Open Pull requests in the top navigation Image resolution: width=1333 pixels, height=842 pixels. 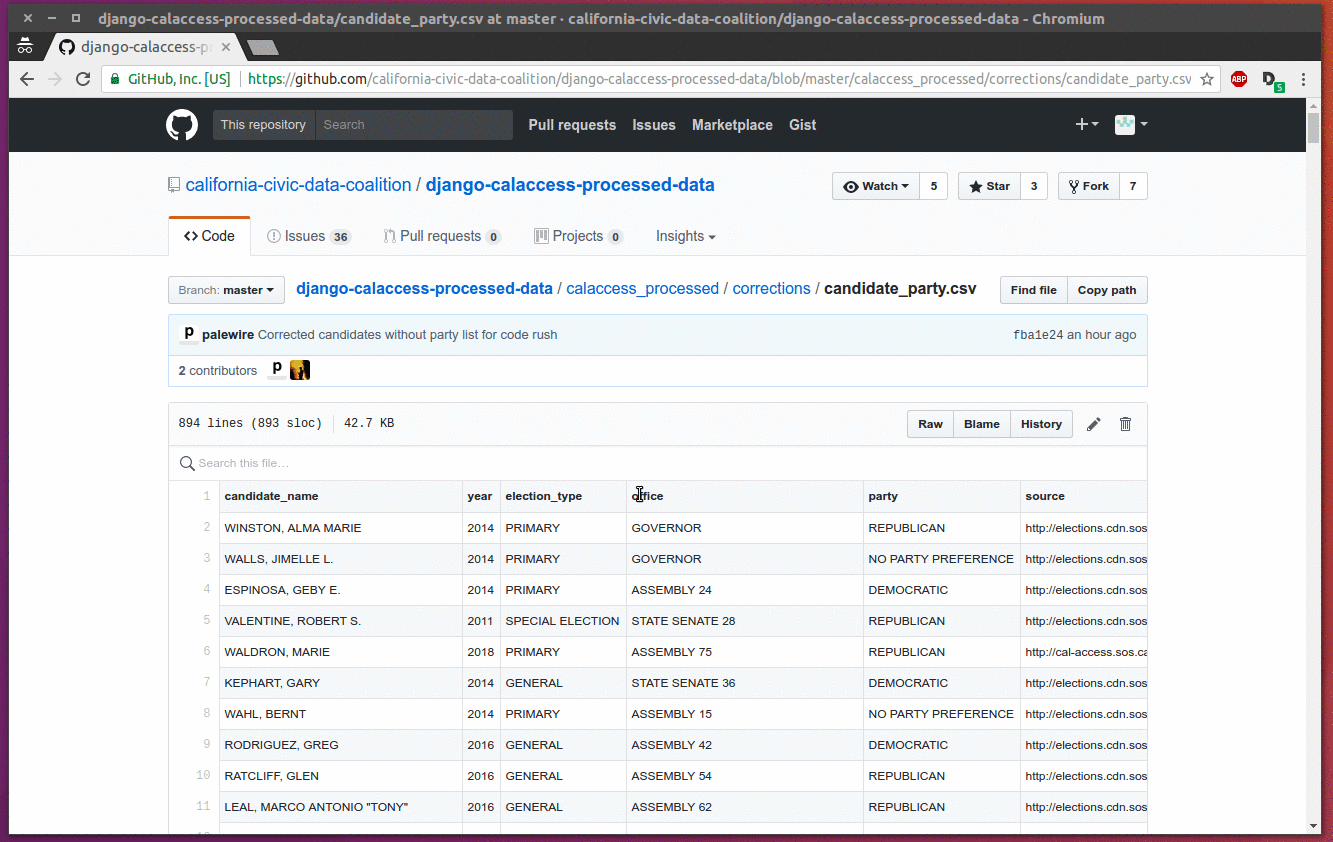pyautogui.click(x=572, y=125)
